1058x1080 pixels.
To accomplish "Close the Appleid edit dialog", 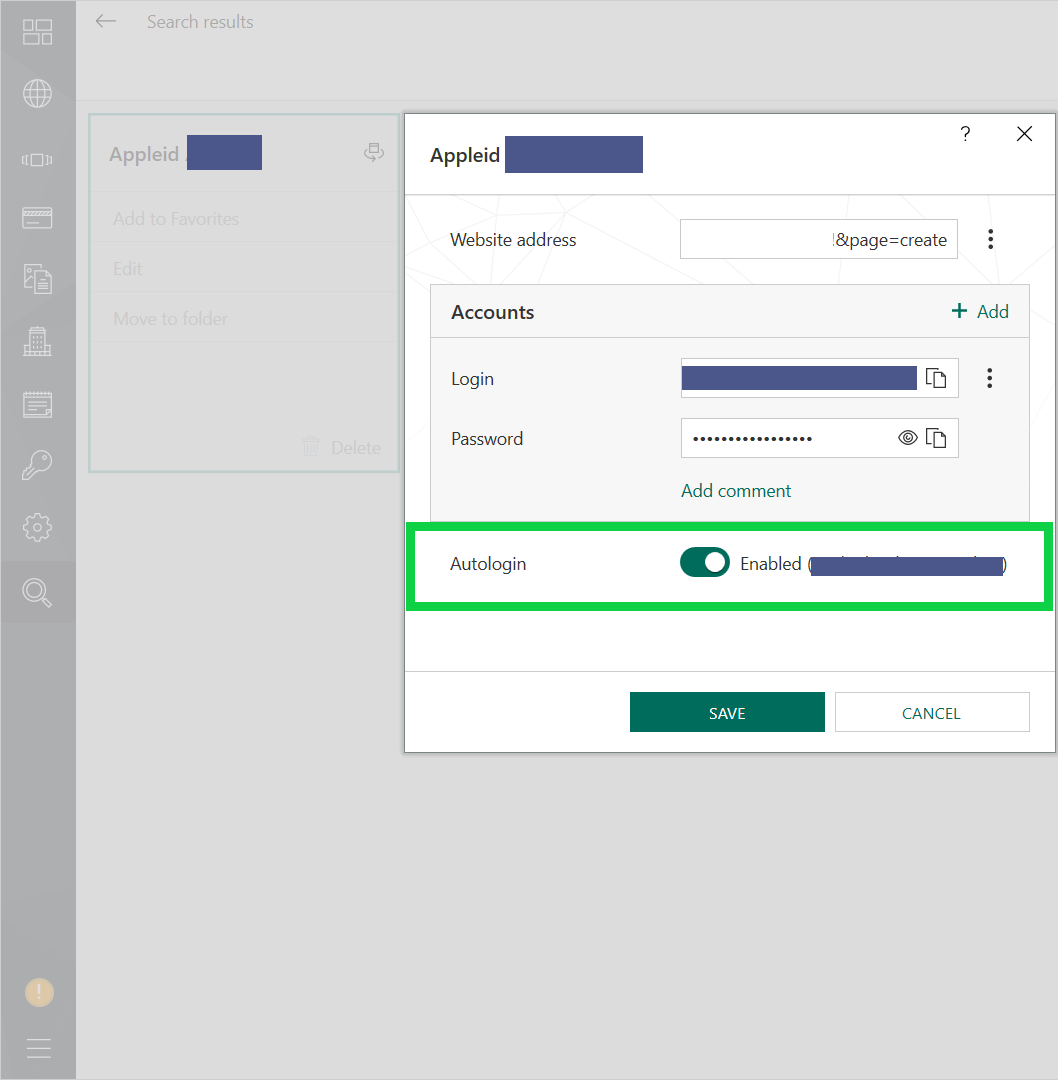I will (1024, 134).
